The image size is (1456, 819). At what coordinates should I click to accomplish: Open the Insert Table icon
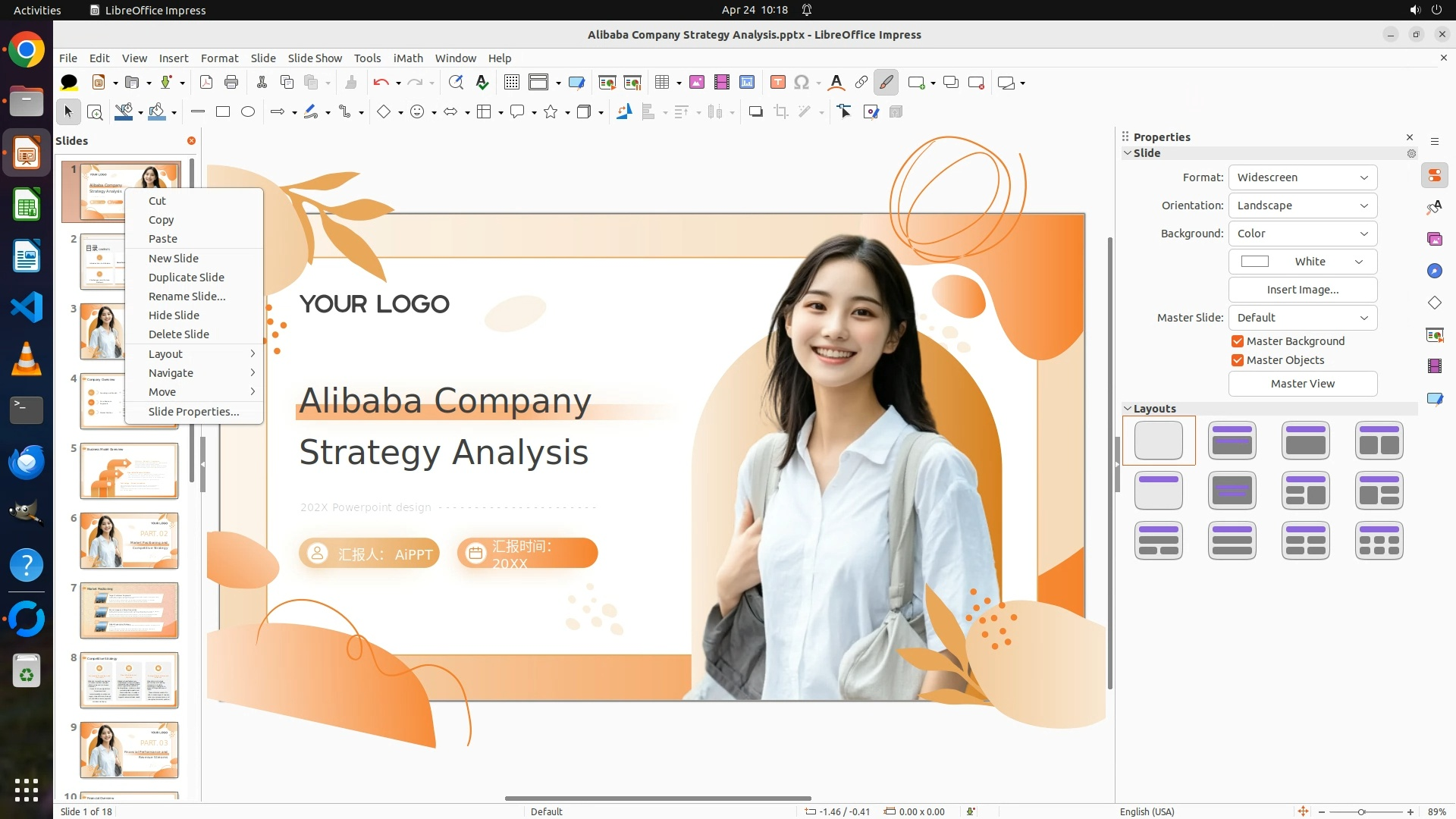(x=662, y=83)
